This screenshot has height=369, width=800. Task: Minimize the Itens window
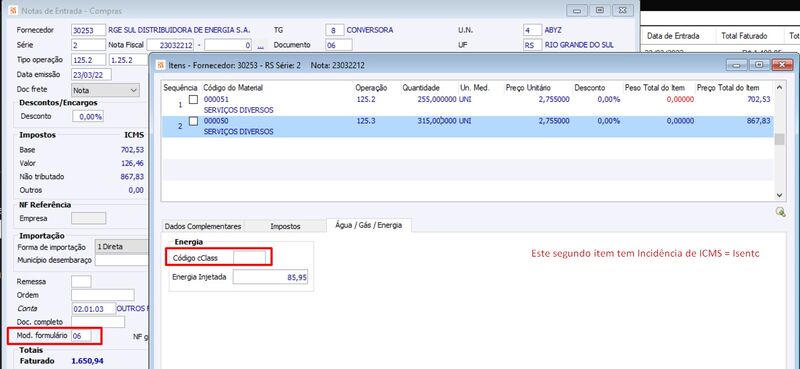point(735,65)
